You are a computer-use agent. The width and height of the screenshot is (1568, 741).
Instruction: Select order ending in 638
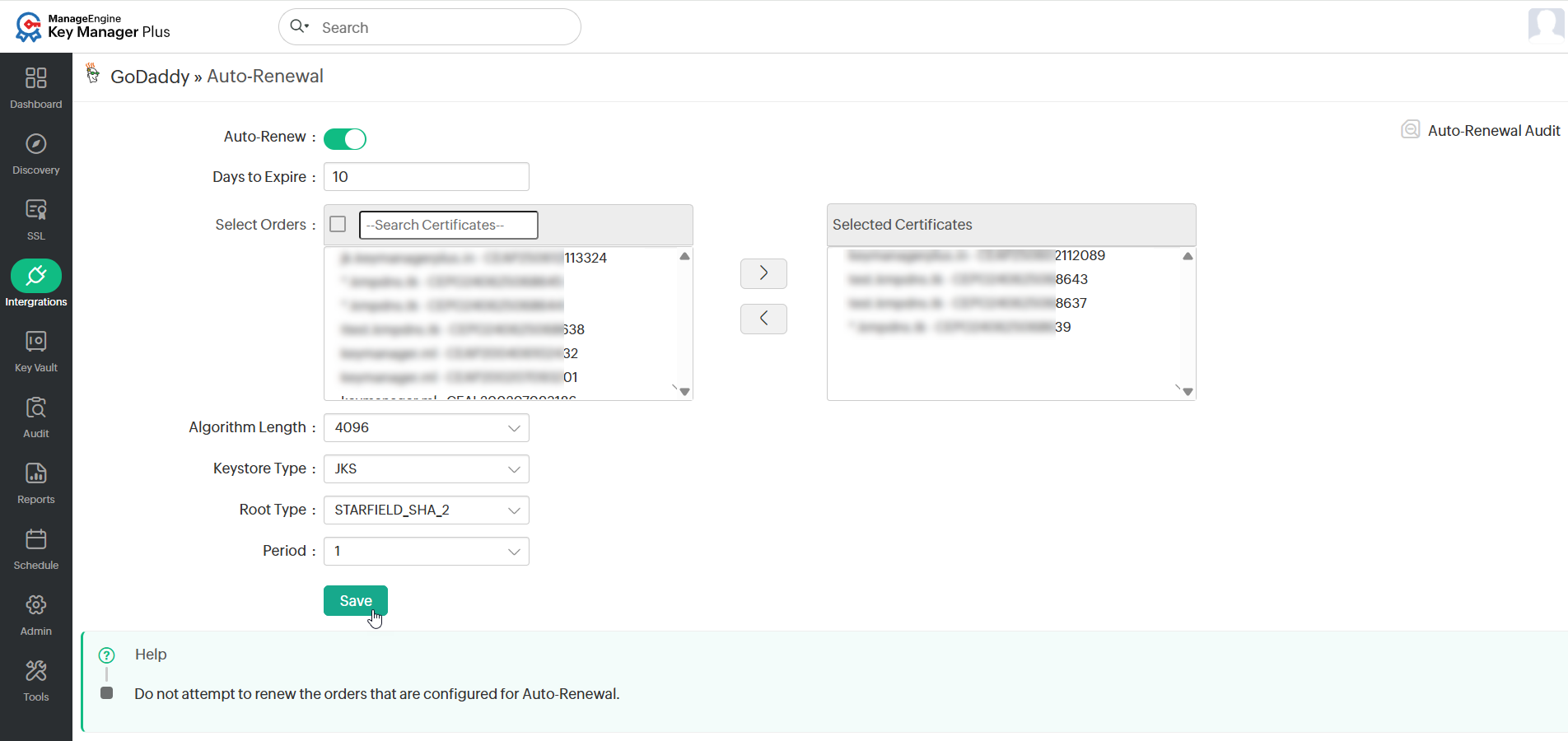(462, 330)
